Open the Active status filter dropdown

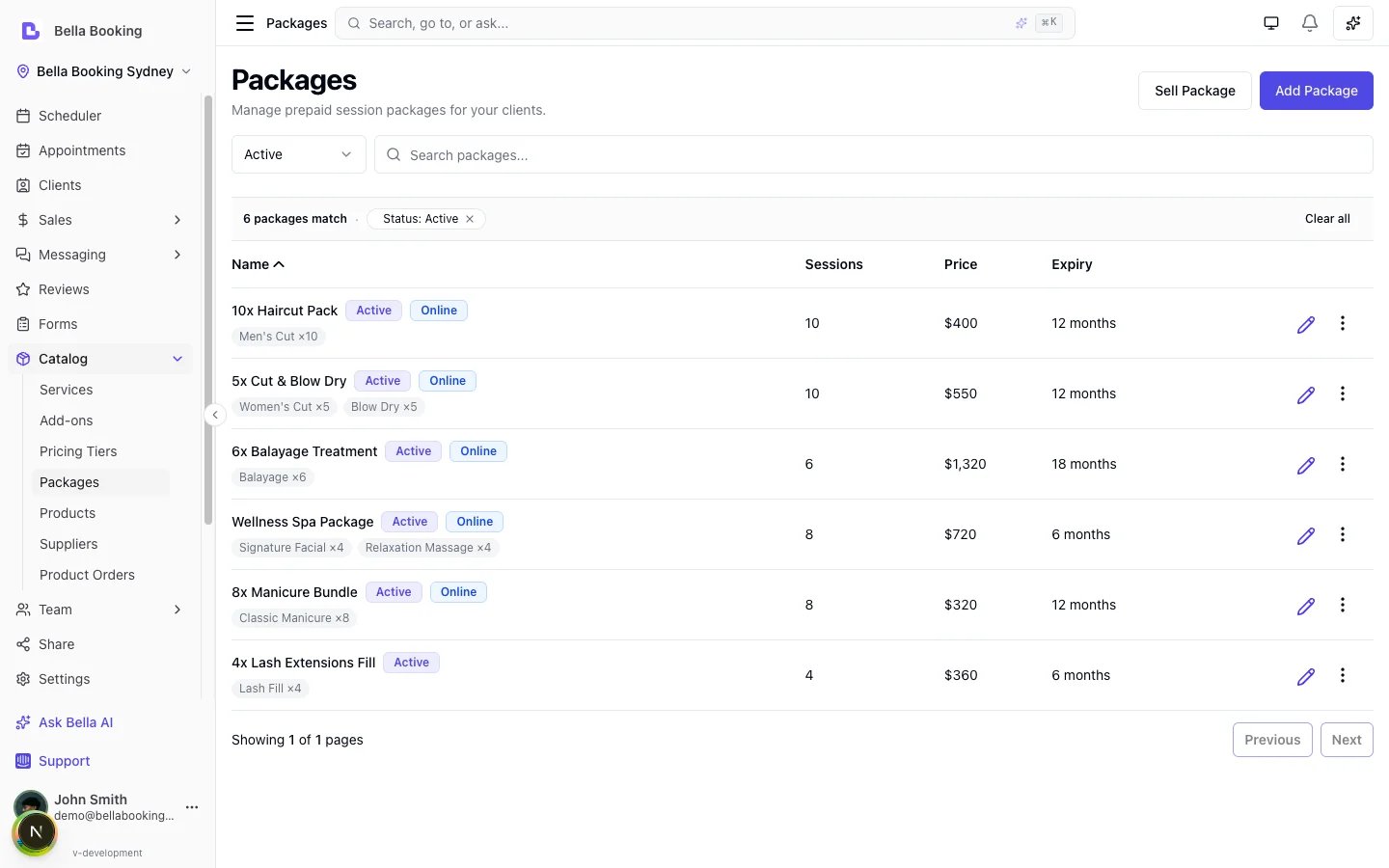(298, 154)
